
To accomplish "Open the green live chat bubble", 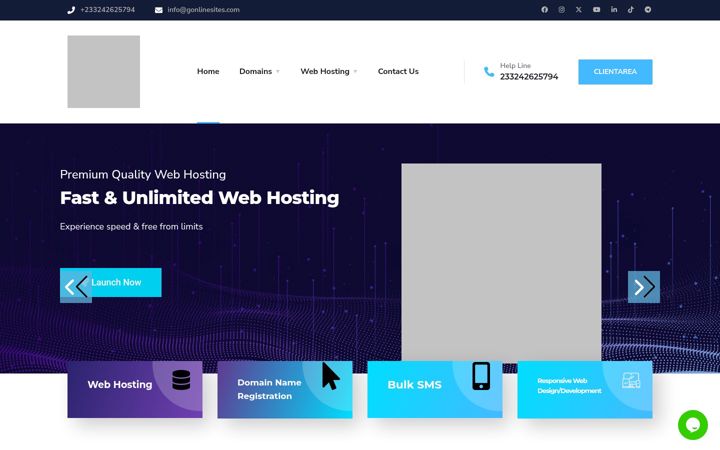I will pyautogui.click(x=692, y=425).
